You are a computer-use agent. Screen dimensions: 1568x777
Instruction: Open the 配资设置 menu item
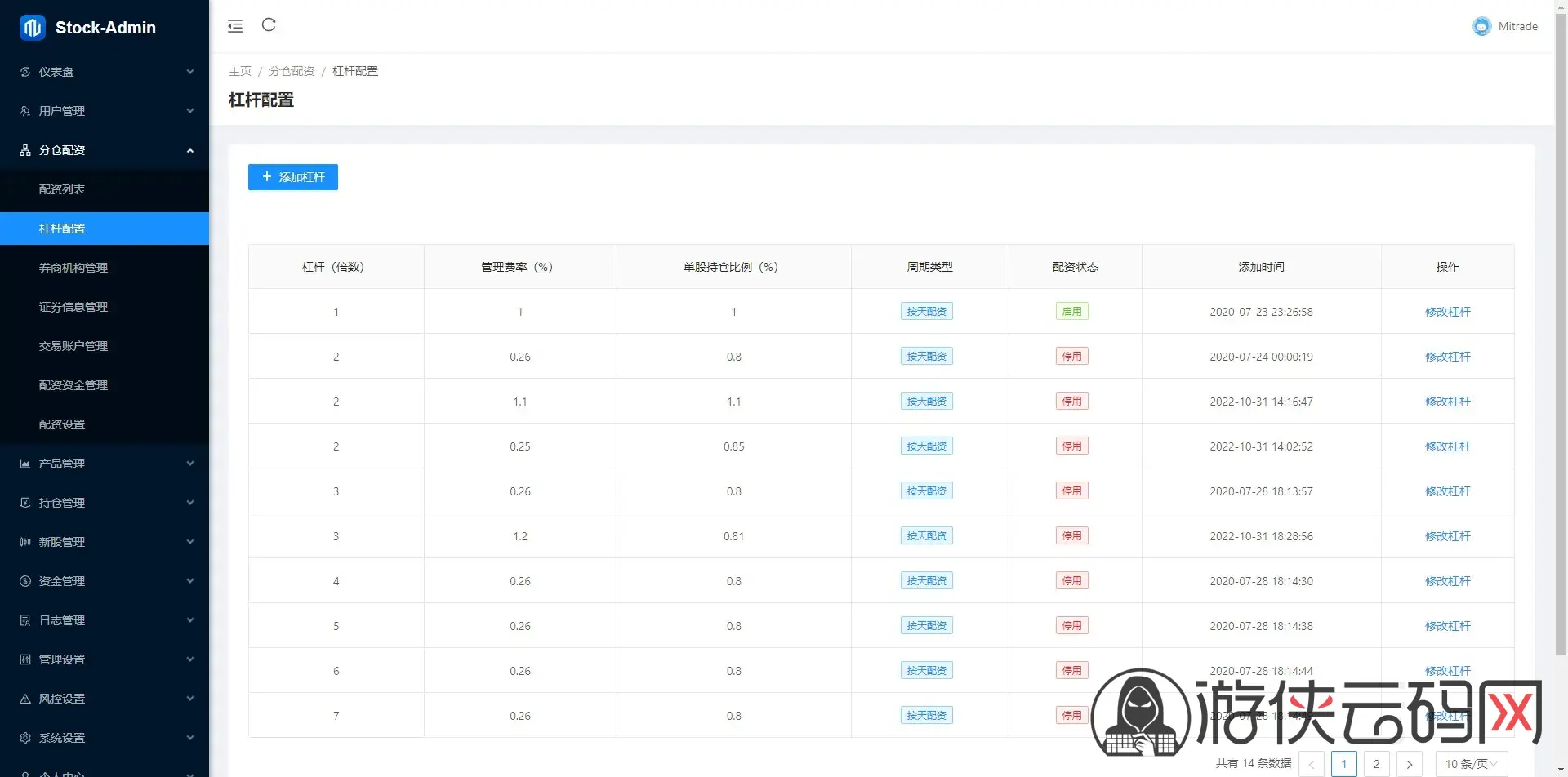pyautogui.click(x=105, y=424)
